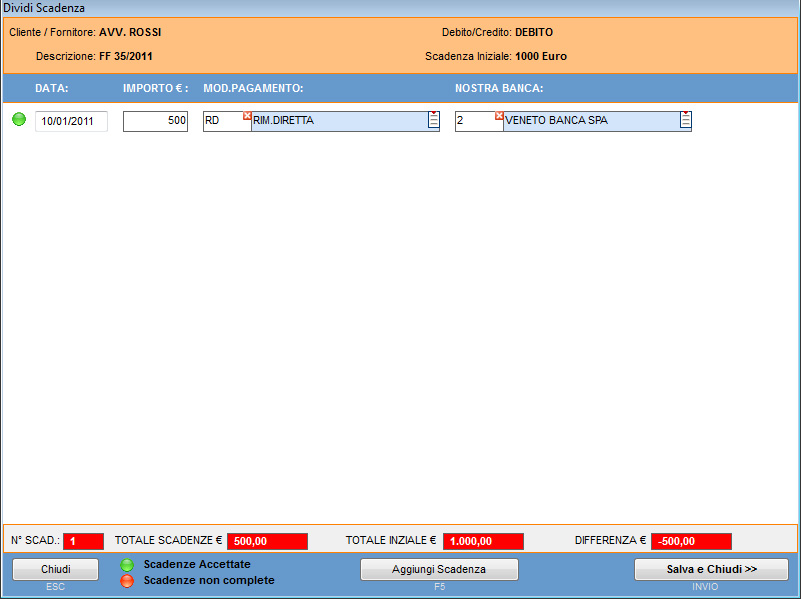Select the RIM.DIRETTA payment description box

(338, 122)
